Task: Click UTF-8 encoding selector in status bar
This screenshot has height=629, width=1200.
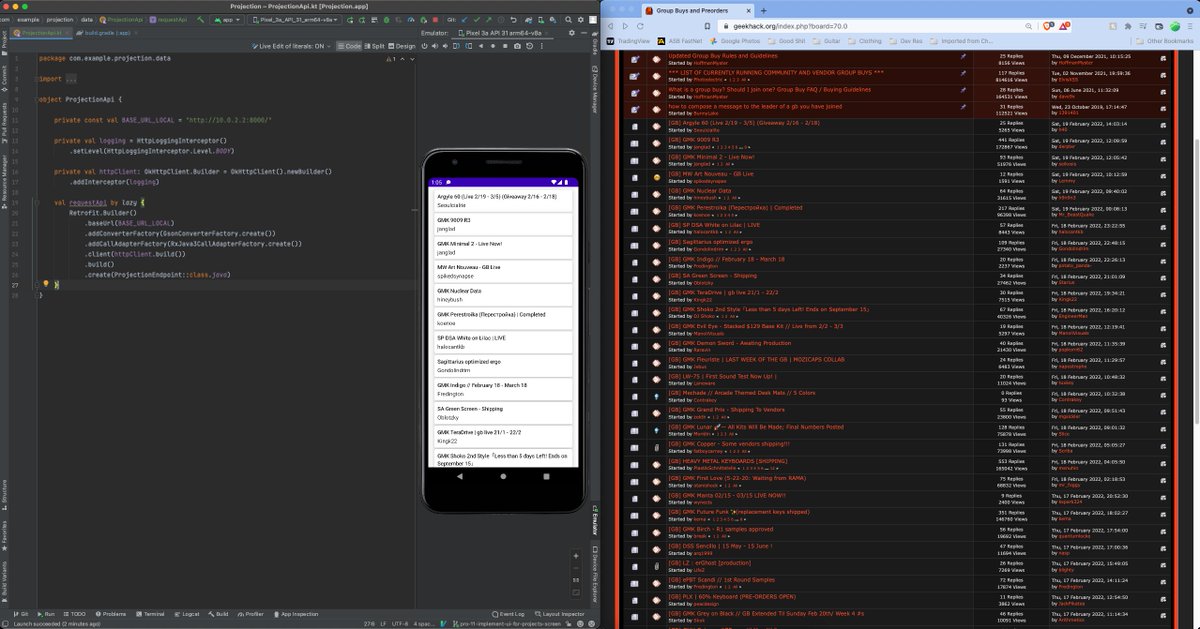Action: (400, 624)
